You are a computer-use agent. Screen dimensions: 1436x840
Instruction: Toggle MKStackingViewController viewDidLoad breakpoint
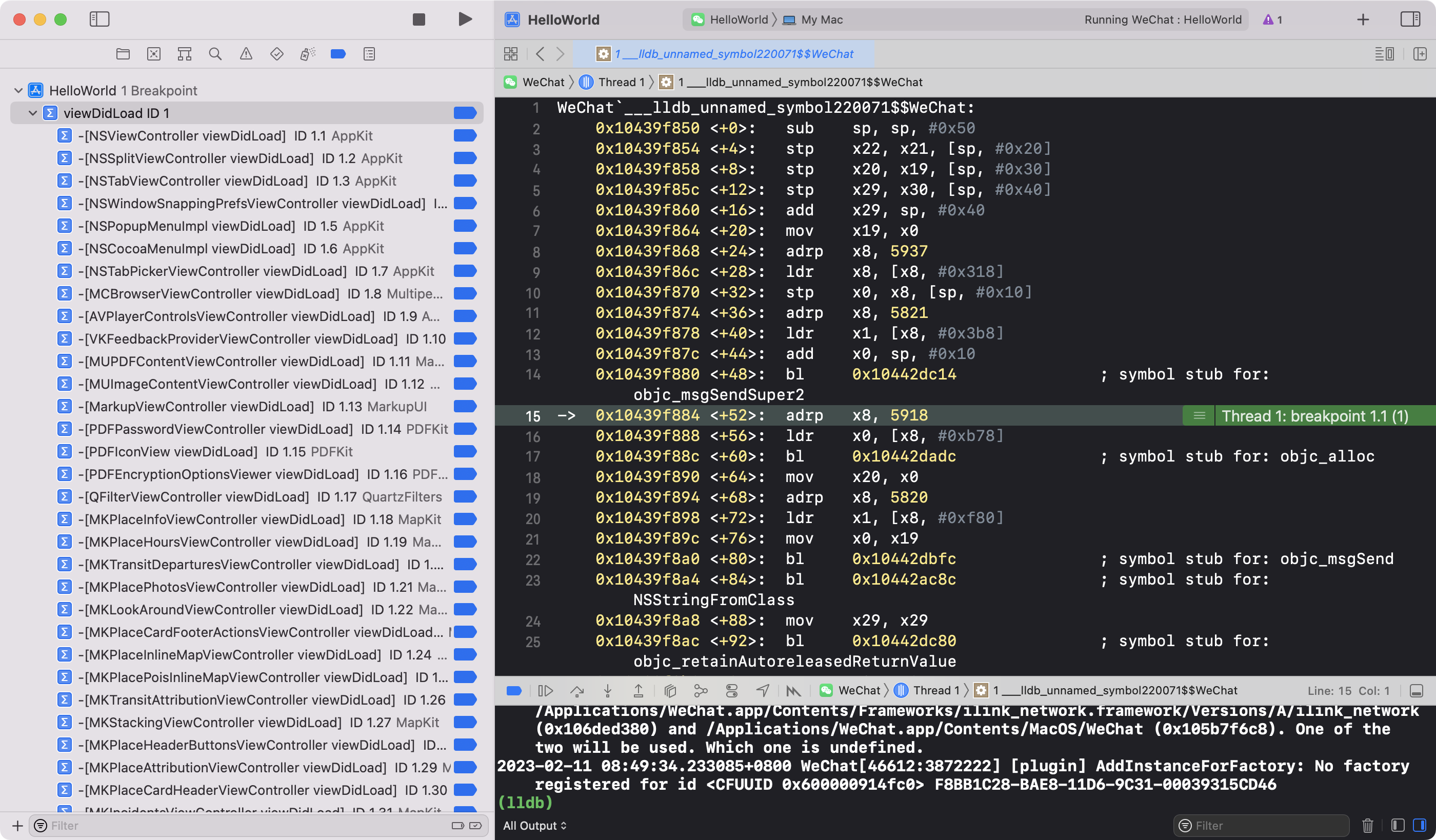click(465, 722)
